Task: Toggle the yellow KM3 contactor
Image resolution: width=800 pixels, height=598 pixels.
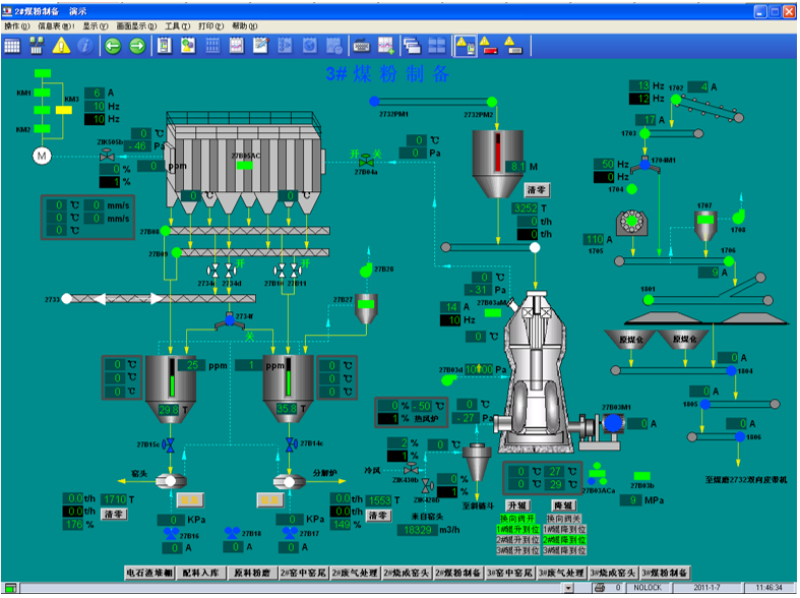Action: coord(64,110)
